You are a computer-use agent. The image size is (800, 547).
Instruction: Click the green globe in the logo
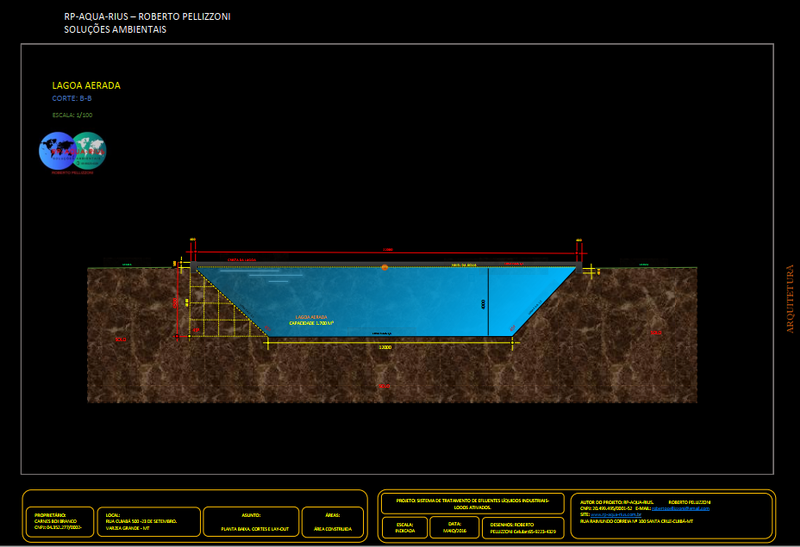[90, 150]
